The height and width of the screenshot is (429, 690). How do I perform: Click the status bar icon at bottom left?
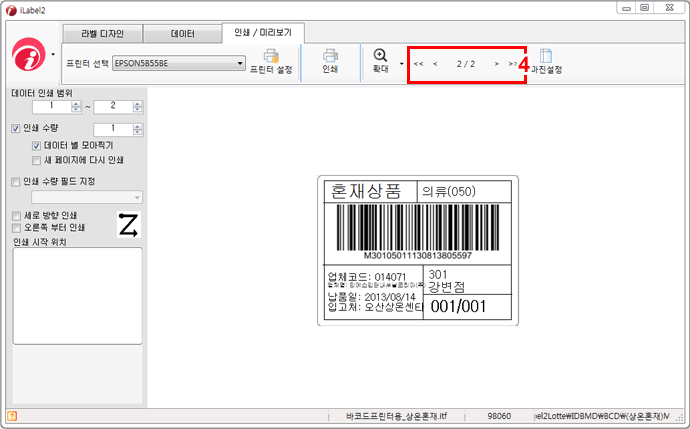pyautogui.click(x=12, y=416)
